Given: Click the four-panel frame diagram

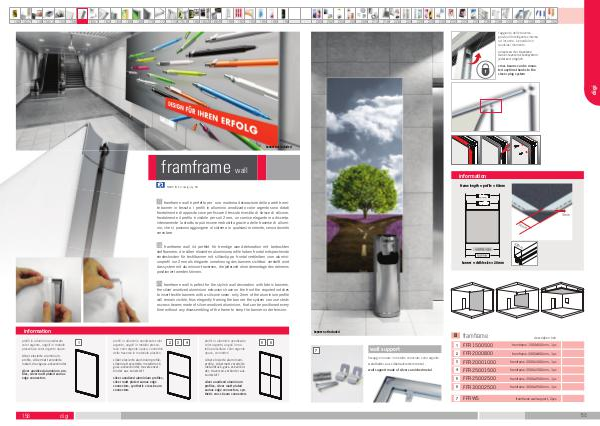Looking at the screenshot, I should (x=271, y=375).
